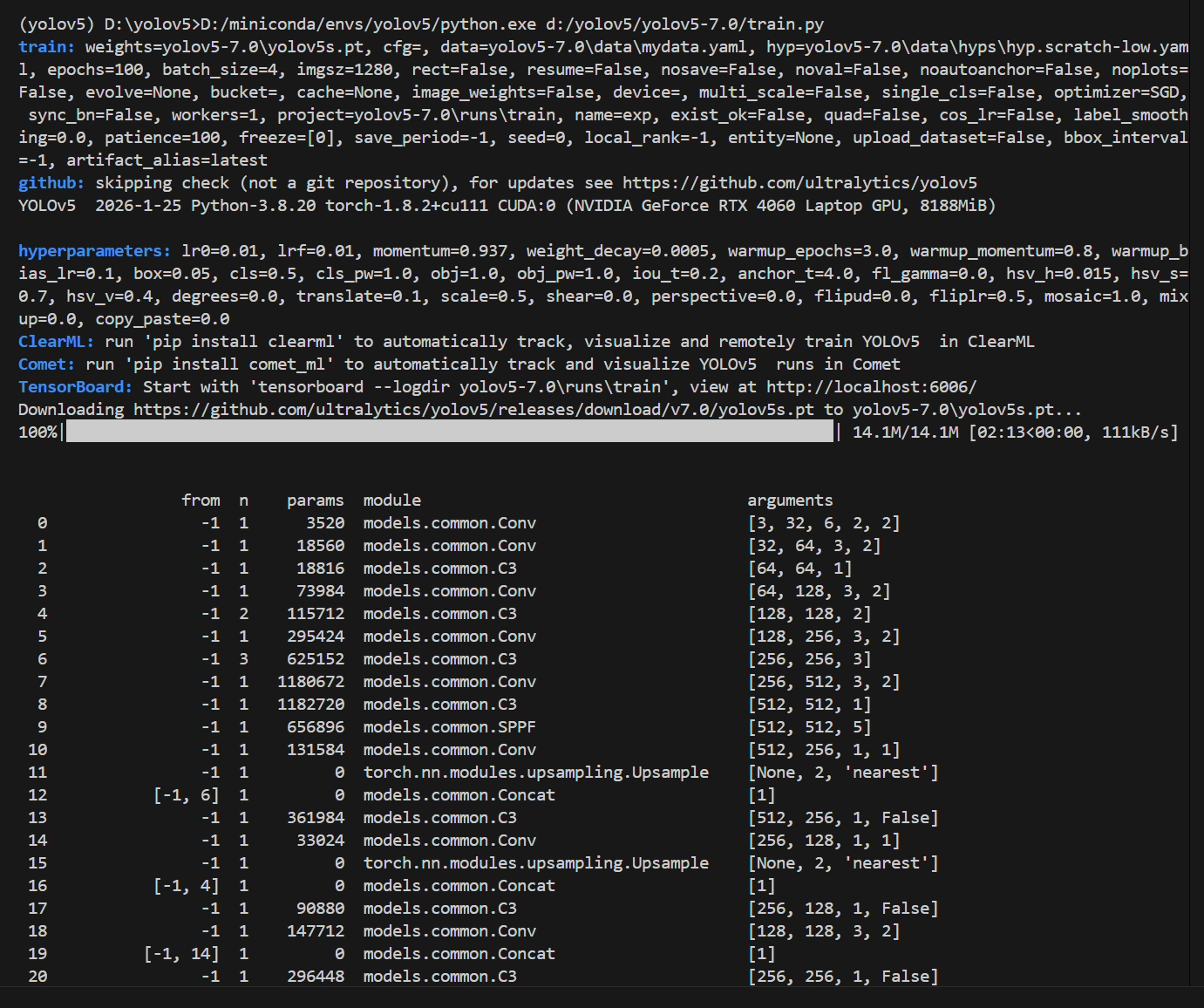Click the 'params' column header

point(315,501)
